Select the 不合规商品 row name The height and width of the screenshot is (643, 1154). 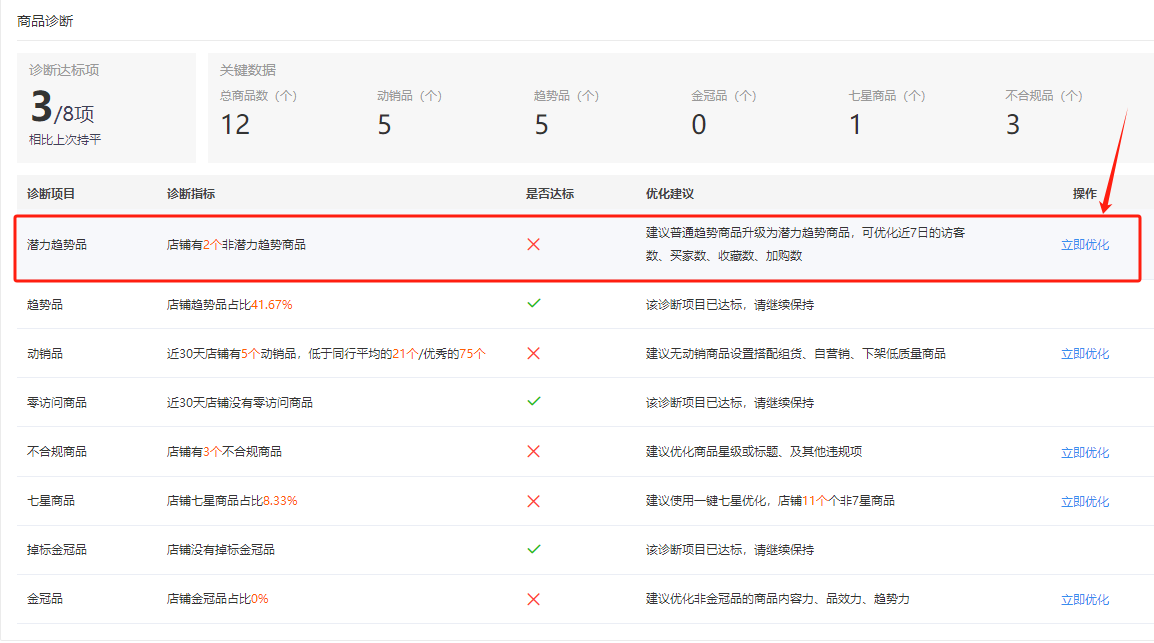[x=57, y=452]
